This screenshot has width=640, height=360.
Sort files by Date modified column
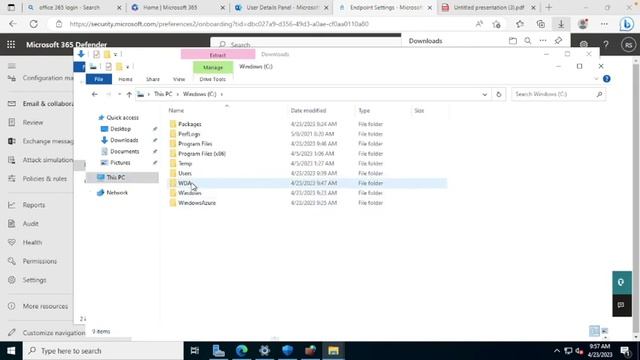coord(308,111)
